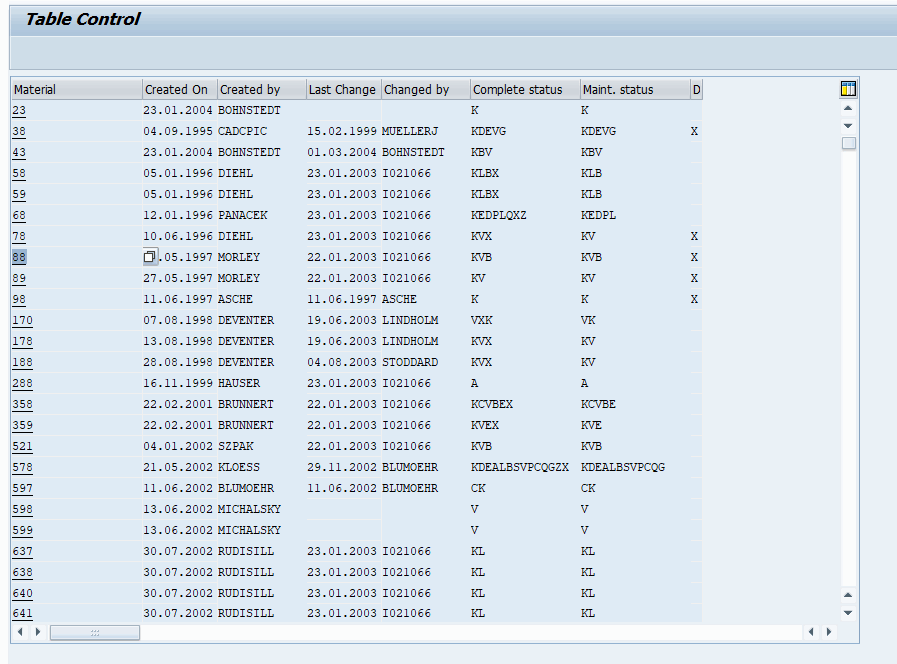Viewport: 897px width, 664px height.
Task: Open material number 78
Action: coord(19,236)
